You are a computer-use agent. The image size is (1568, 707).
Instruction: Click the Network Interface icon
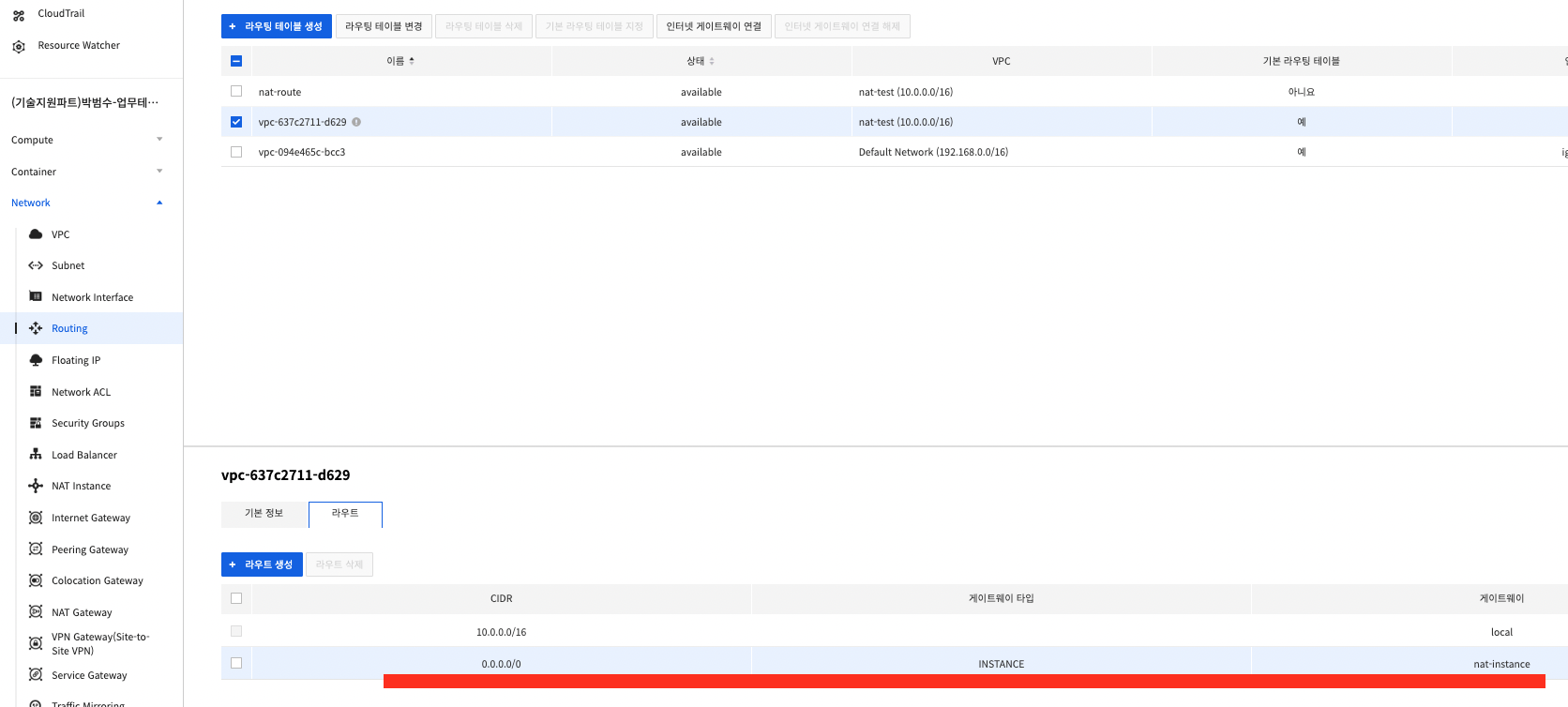tap(36, 296)
